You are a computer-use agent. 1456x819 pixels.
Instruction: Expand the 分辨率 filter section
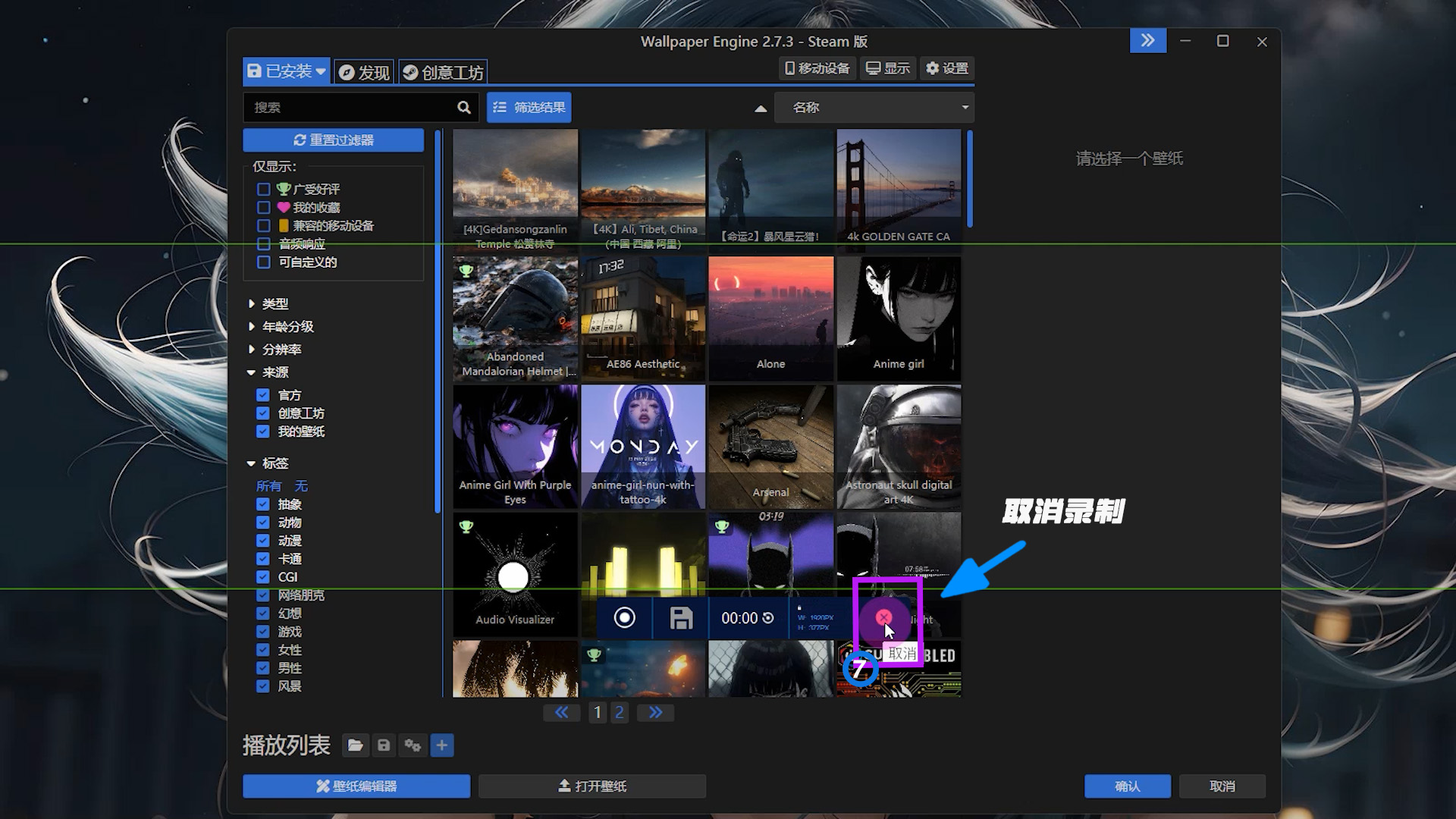click(275, 349)
